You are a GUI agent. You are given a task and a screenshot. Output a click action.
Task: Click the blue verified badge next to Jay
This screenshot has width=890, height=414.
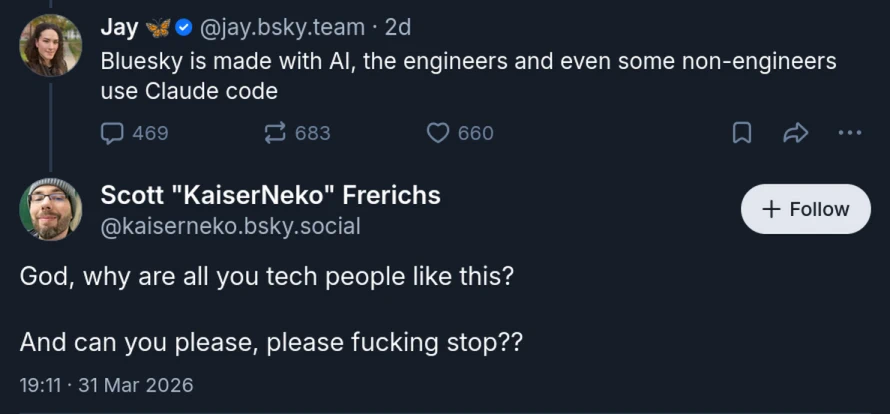(184, 27)
